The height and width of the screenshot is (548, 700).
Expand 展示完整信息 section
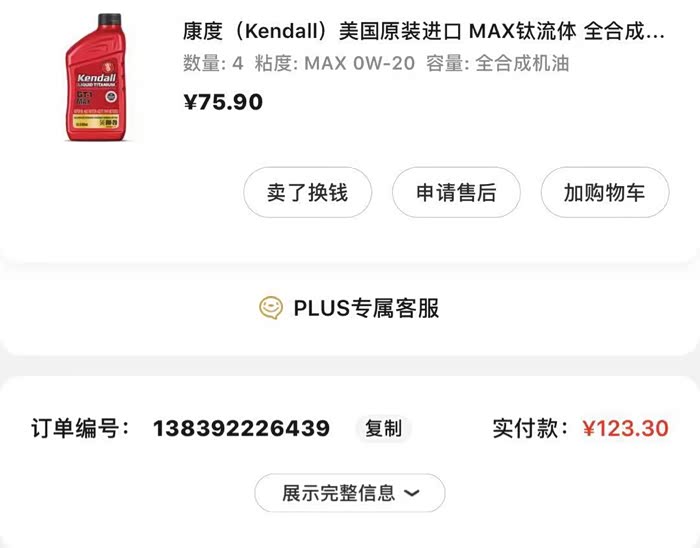point(350,493)
